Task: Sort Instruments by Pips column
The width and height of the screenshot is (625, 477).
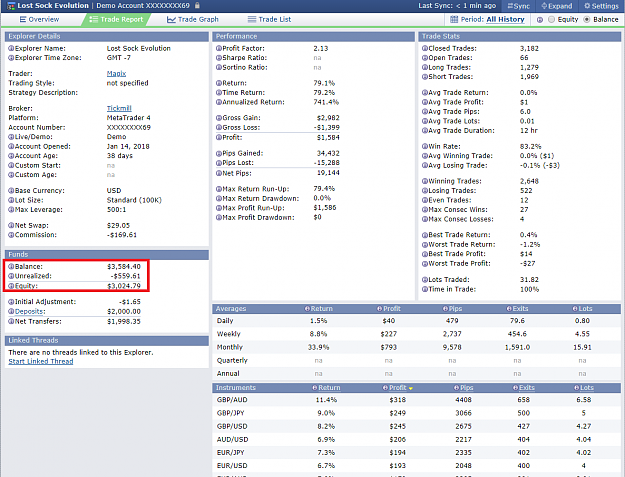Action: pos(467,387)
